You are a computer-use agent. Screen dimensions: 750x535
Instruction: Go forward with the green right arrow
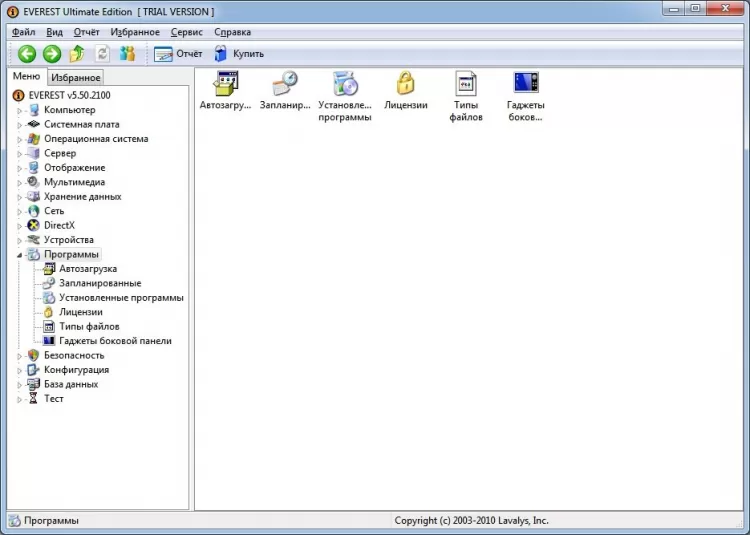coord(52,54)
